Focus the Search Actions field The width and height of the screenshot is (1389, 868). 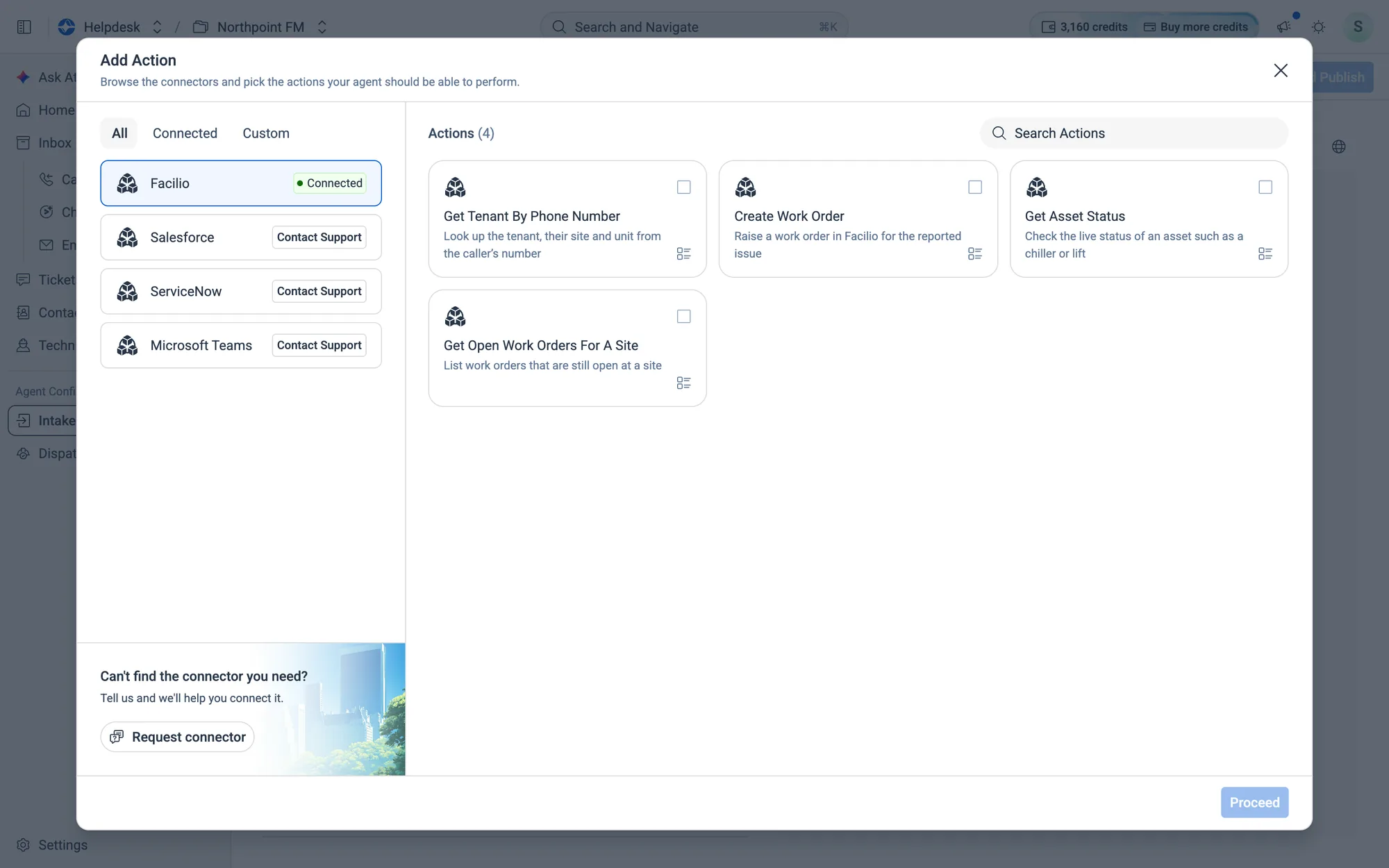point(1134,133)
